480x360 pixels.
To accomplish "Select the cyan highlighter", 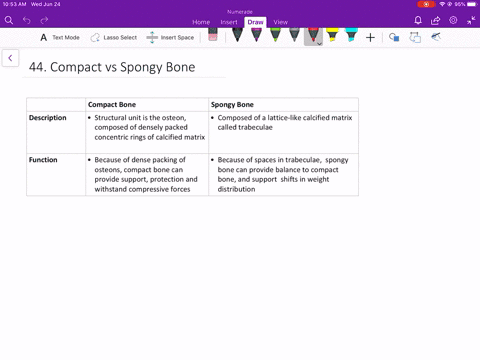I will click(x=351, y=35).
